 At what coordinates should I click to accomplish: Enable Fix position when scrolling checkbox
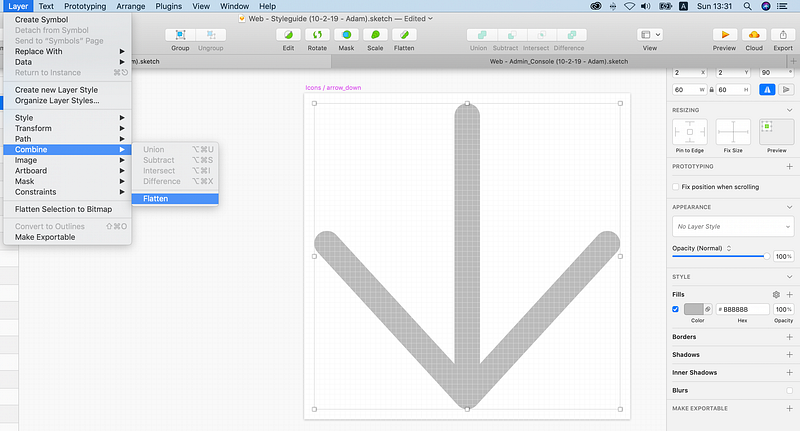[676, 187]
